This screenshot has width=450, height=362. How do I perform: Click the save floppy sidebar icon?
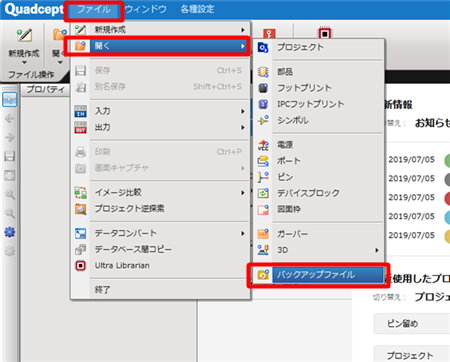pos(9,156)
